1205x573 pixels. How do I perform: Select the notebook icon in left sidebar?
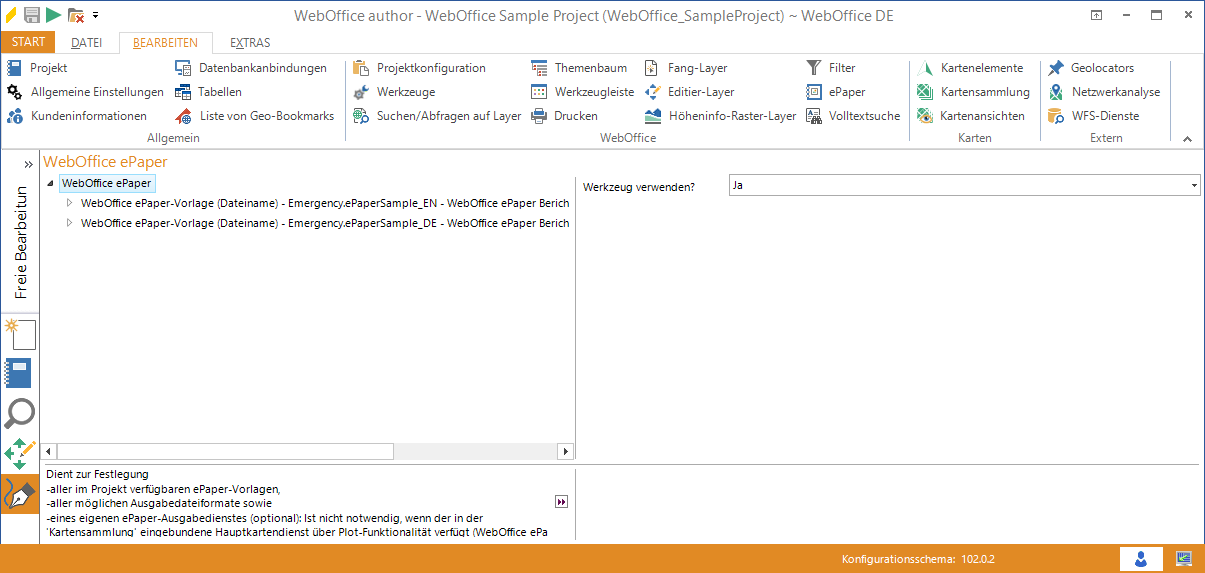click(20, 373)
